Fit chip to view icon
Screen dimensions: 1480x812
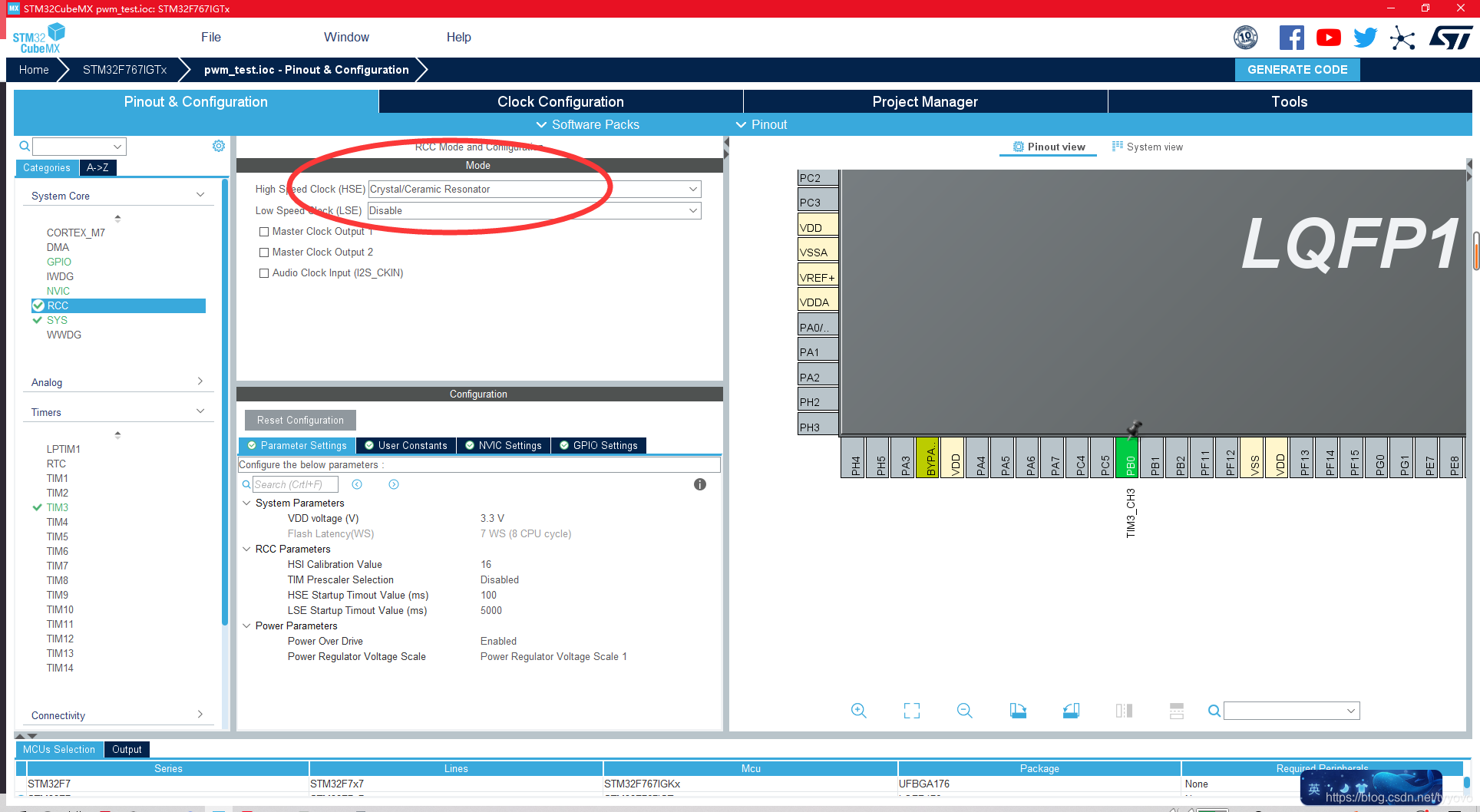point(912,711)
